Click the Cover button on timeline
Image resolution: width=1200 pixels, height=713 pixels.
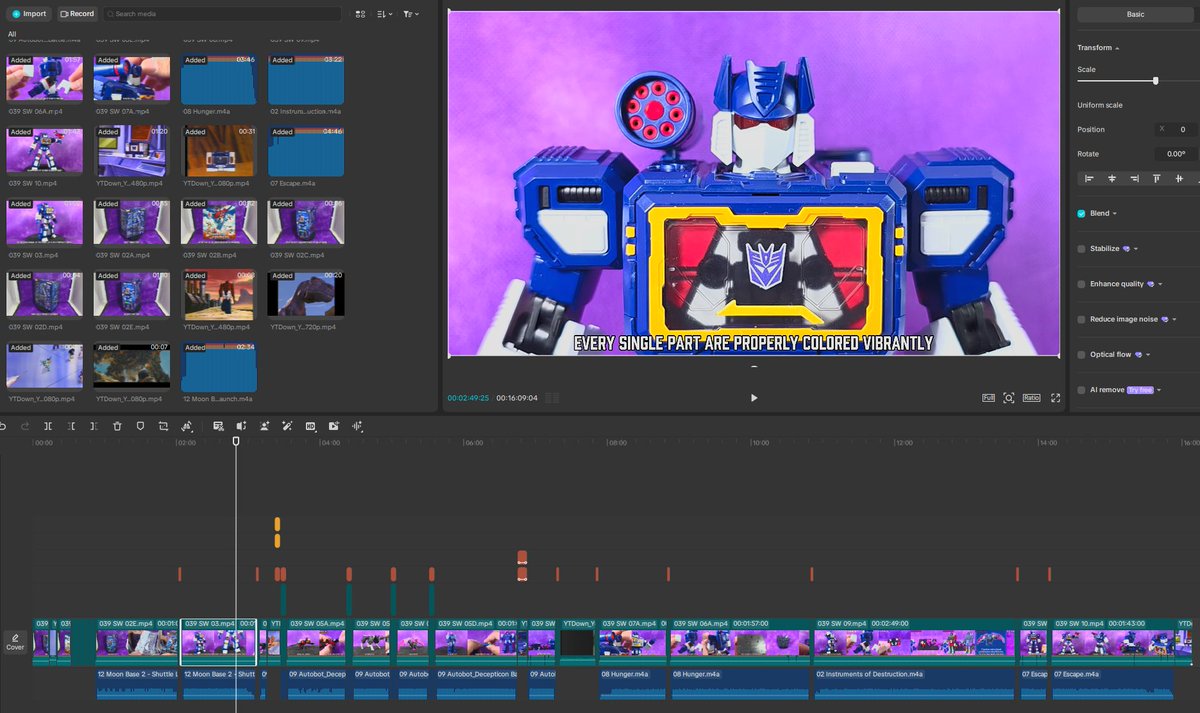15,642
